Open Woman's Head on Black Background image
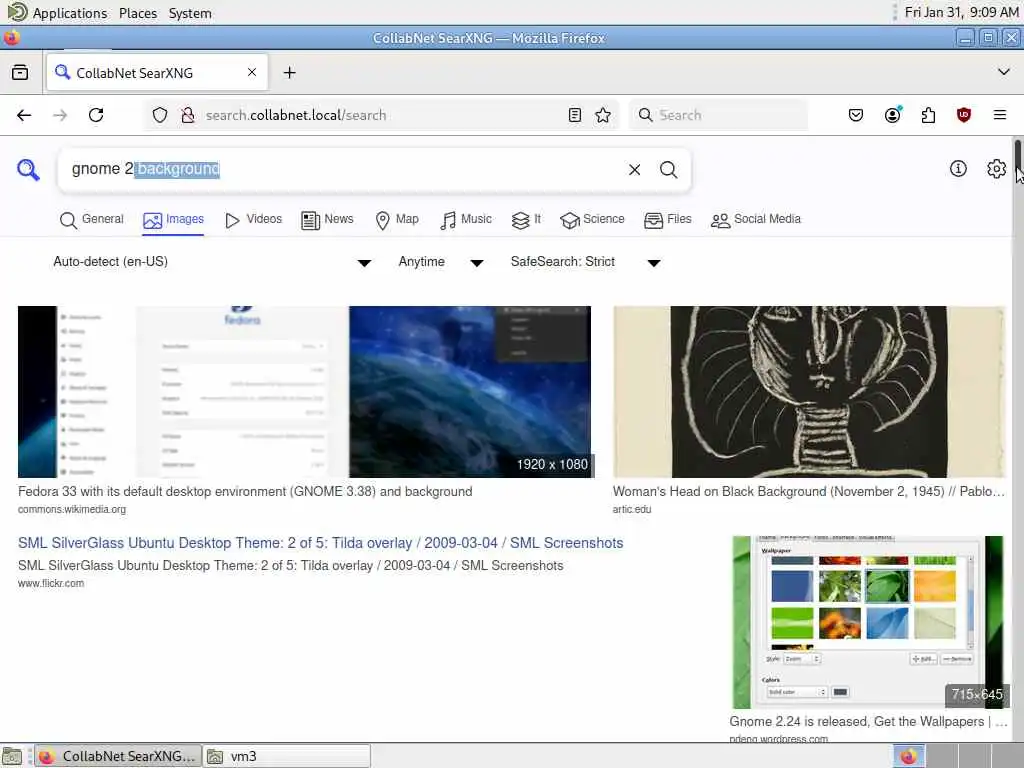This screenshot has height=768, width=1024. 808,392
